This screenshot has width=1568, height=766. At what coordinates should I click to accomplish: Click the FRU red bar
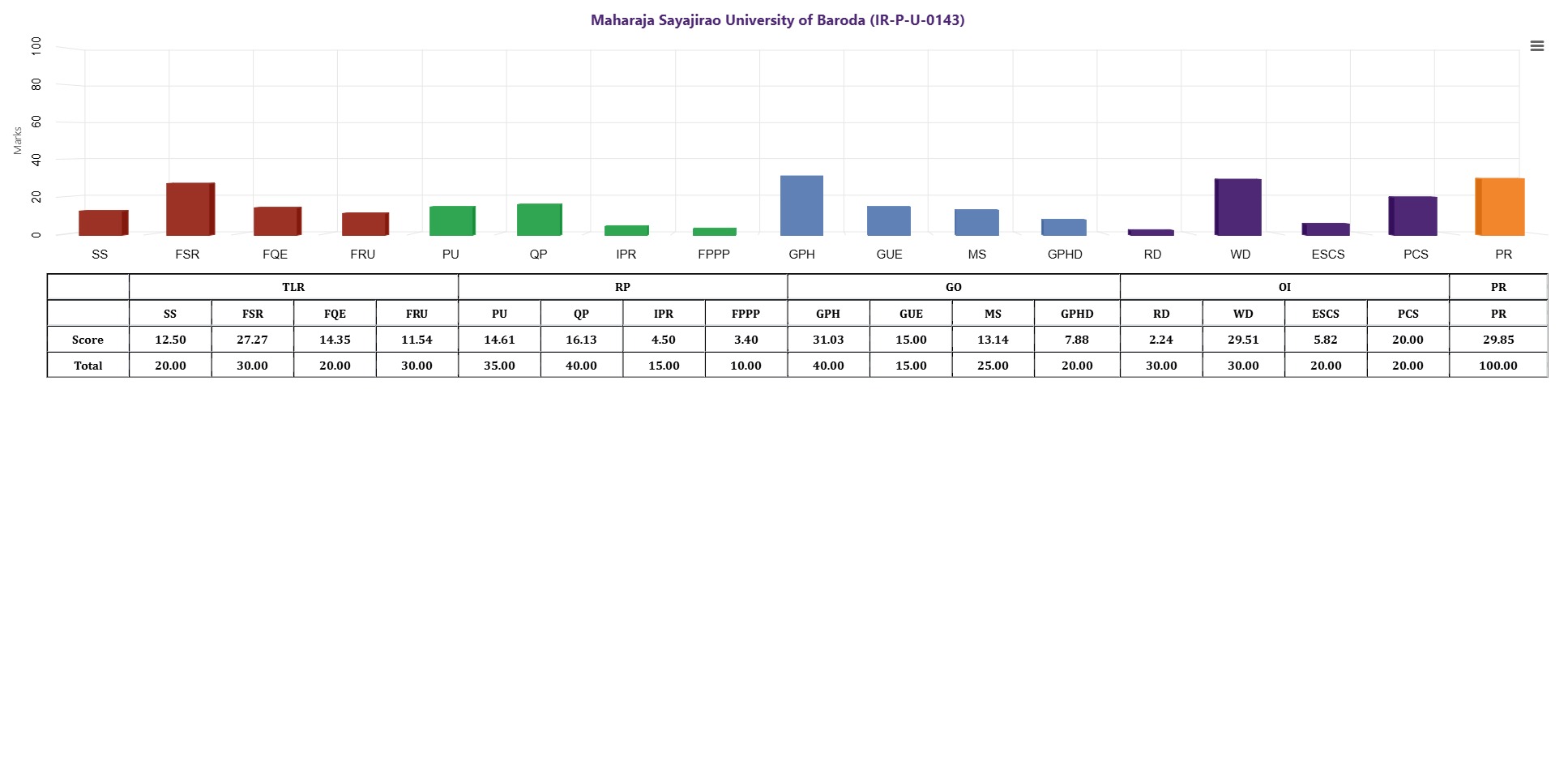[x=365, y=225]
